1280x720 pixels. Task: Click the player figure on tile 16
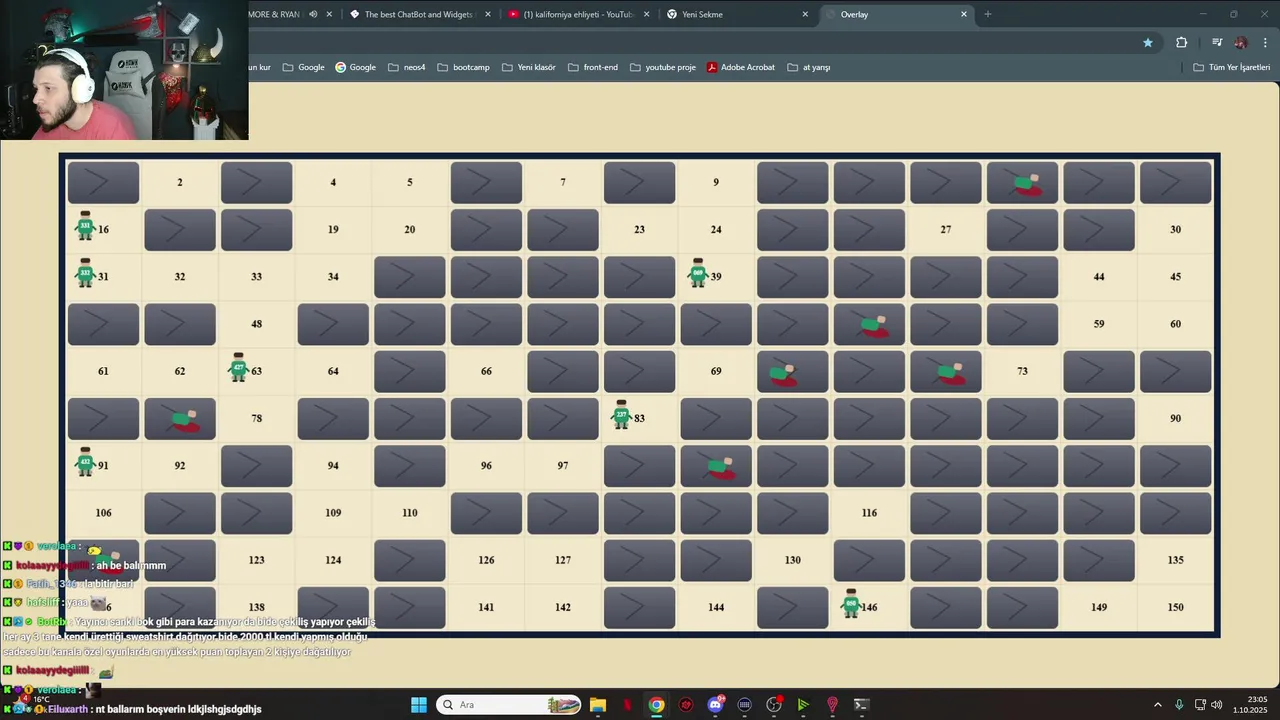(x=85, y=226)
